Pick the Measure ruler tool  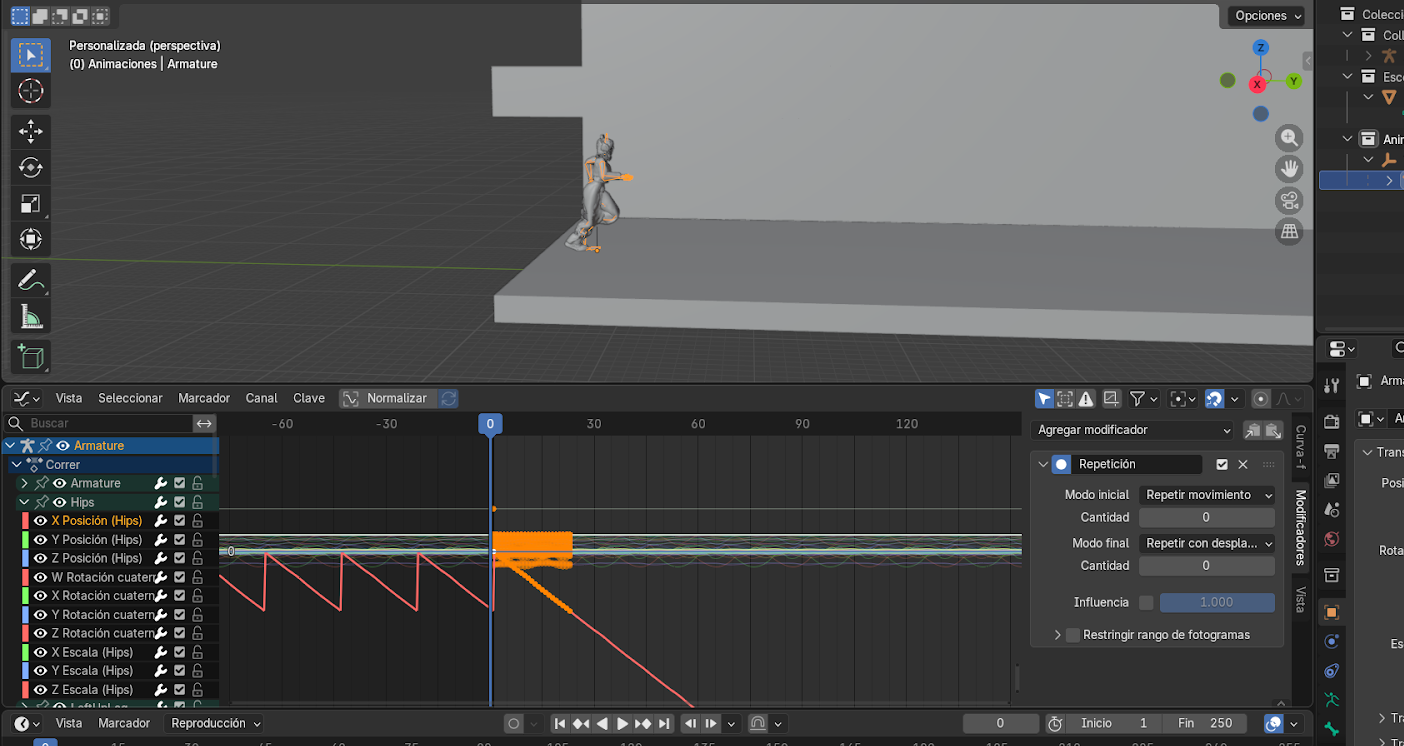tap(31, 318)
